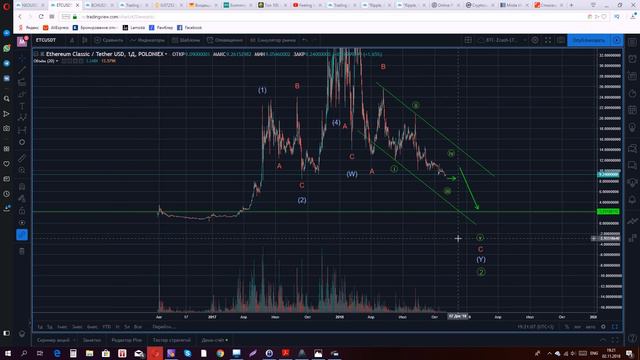Viewport: 640px width, 360px height.
Task: Select the zoom-in tool on drawing bar
Action: (x=22, y=170)
